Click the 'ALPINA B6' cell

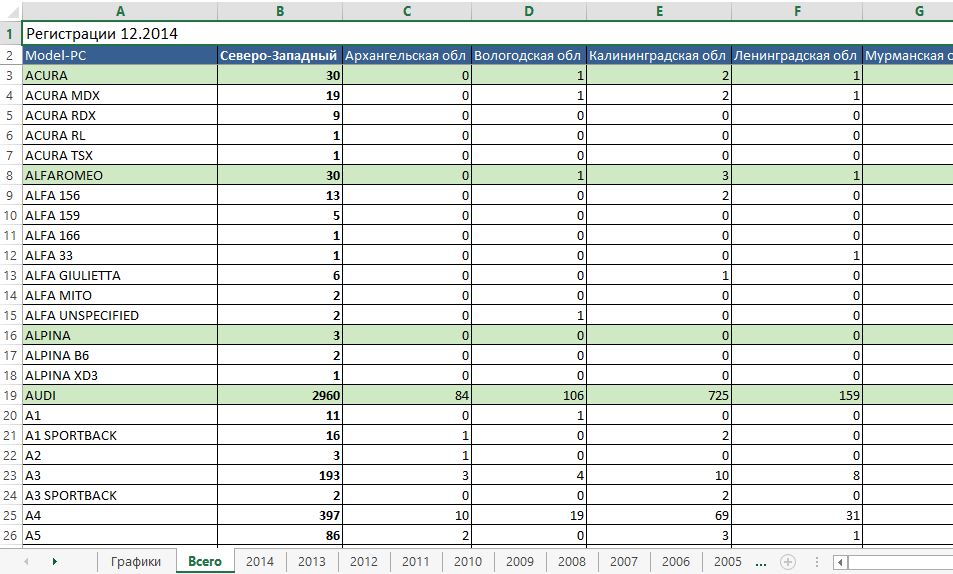tap(120, 355)
